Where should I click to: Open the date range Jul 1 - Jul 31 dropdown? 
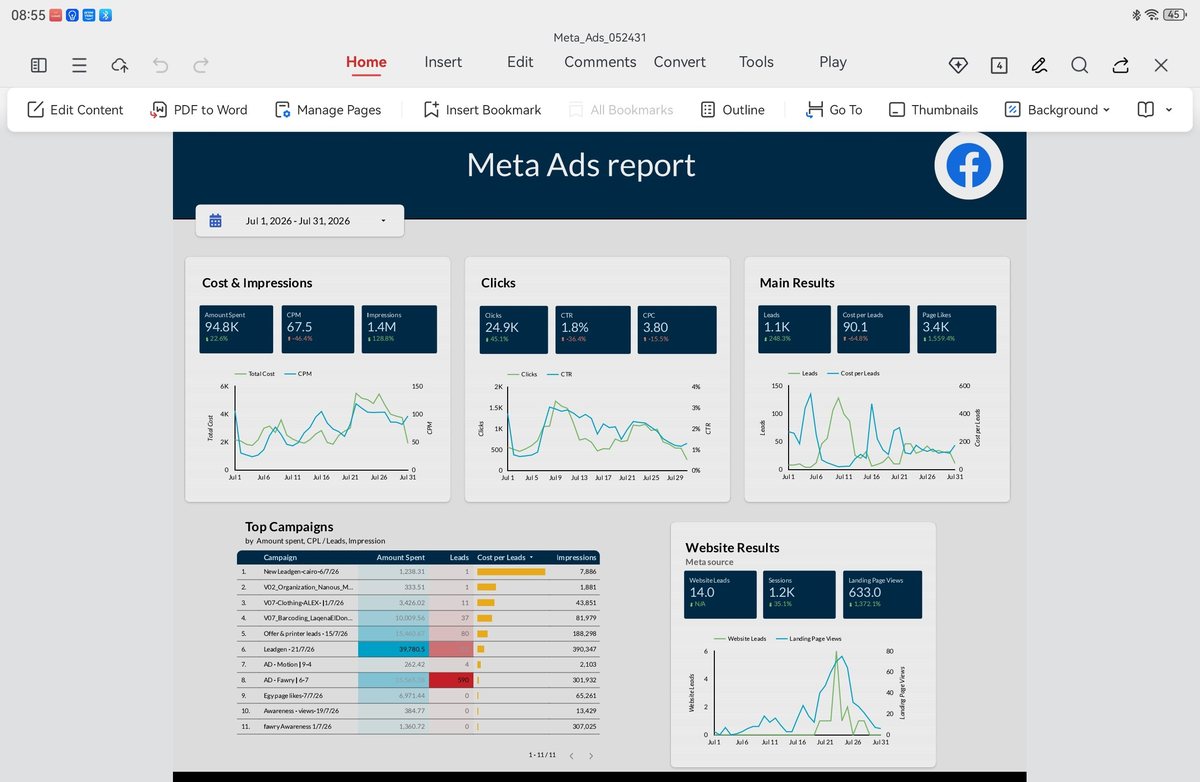300,221
